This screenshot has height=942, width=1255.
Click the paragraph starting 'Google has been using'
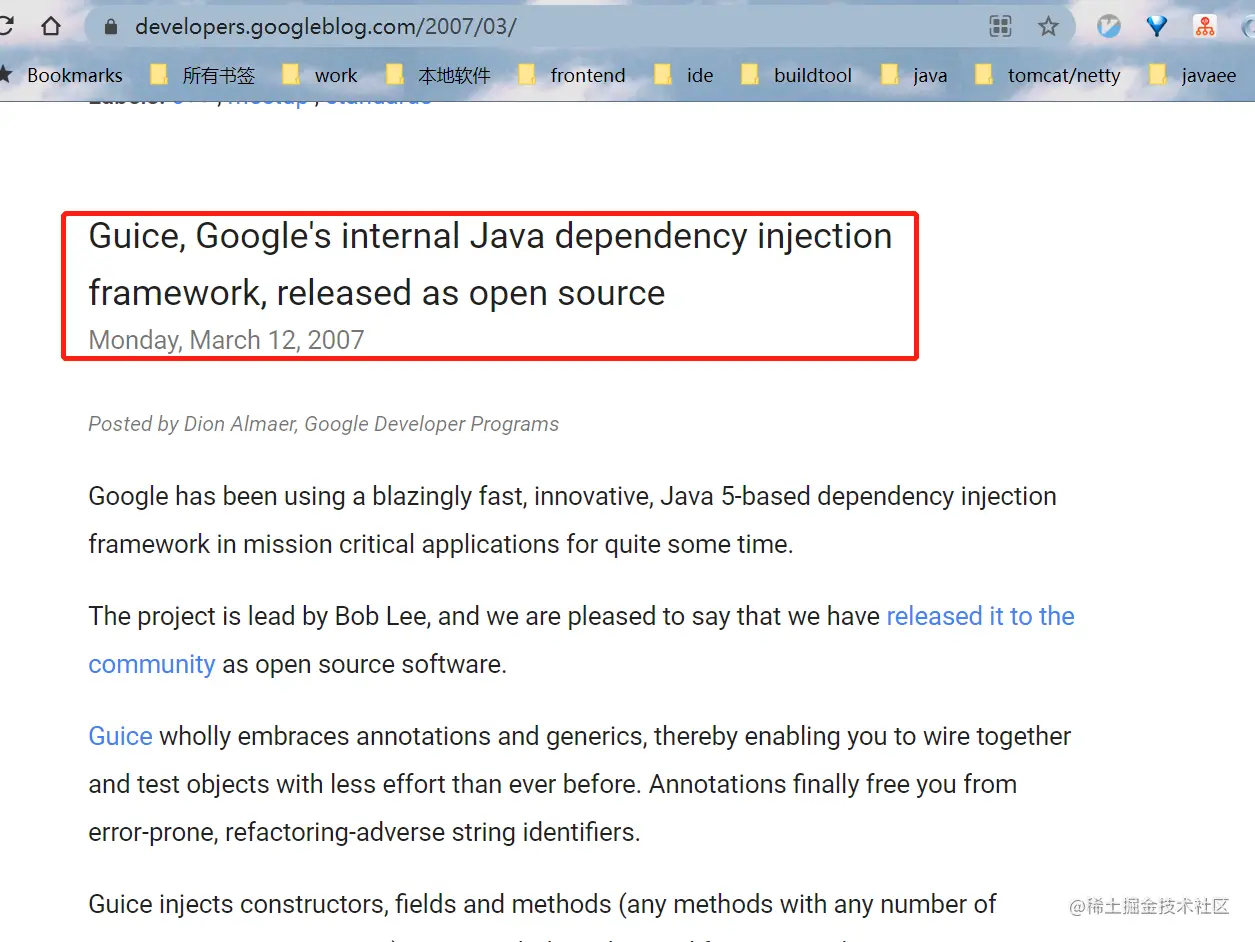(x=572, y=520)
